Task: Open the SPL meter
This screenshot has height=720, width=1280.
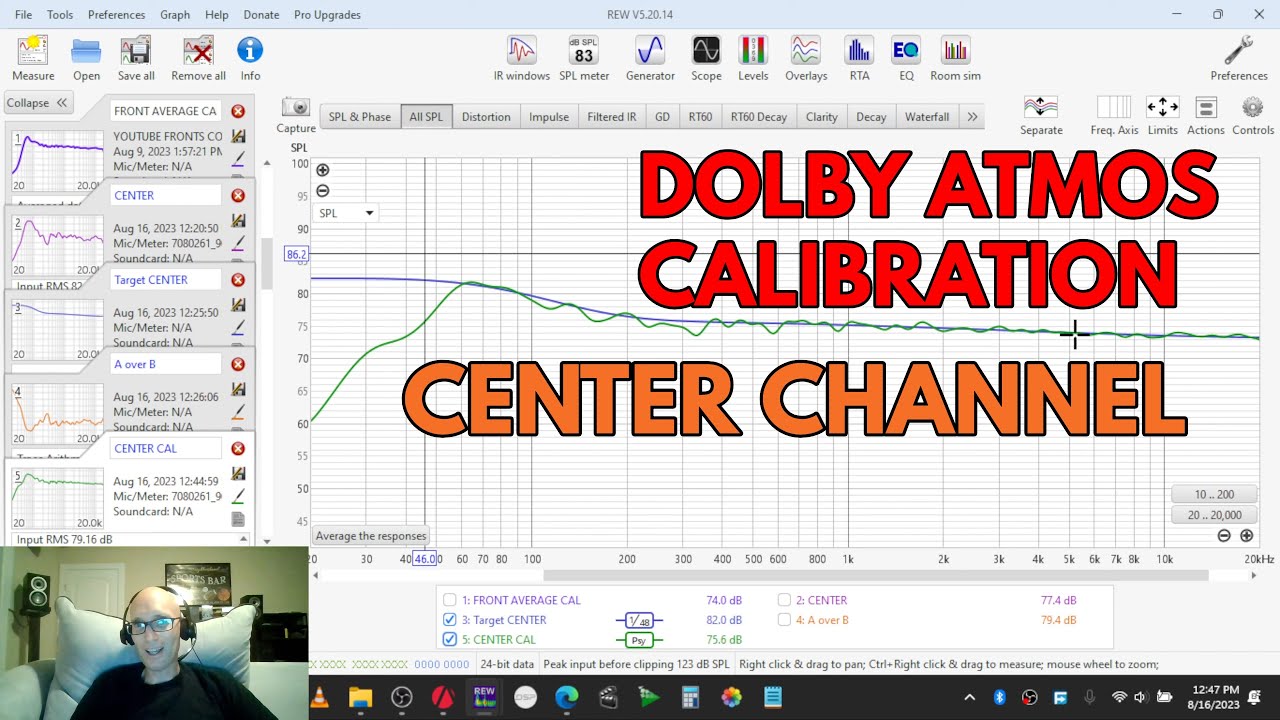Action: (584, 58)
